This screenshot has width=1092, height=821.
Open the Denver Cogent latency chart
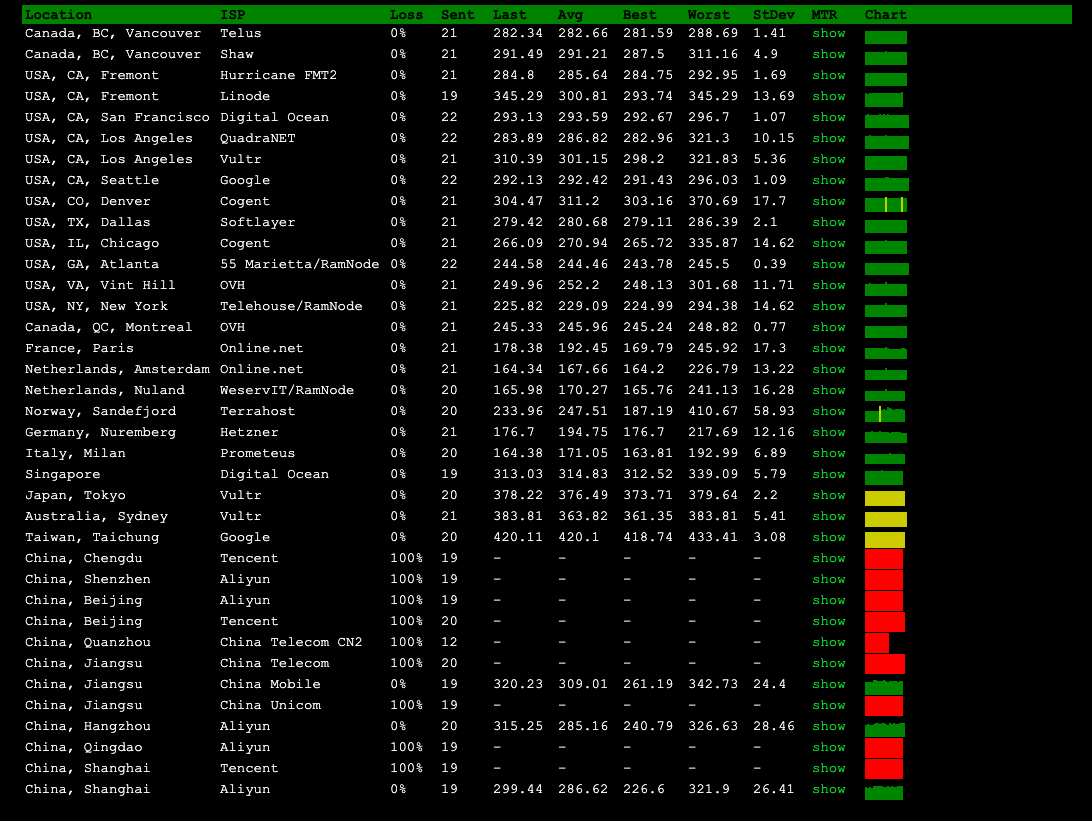(886, 204)
